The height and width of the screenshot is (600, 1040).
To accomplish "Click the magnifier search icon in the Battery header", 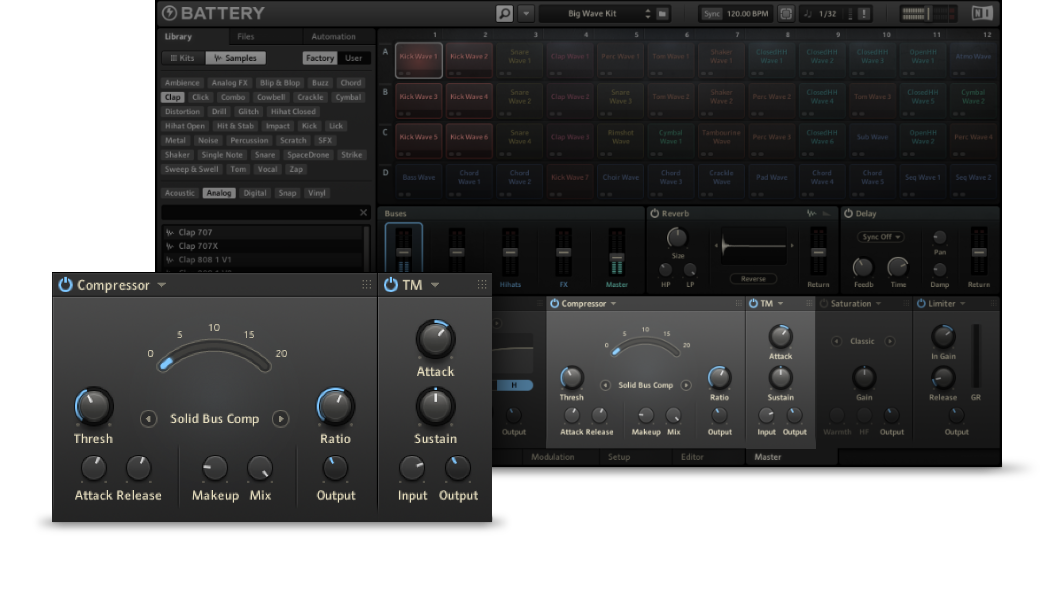I will tap(504, 13).
